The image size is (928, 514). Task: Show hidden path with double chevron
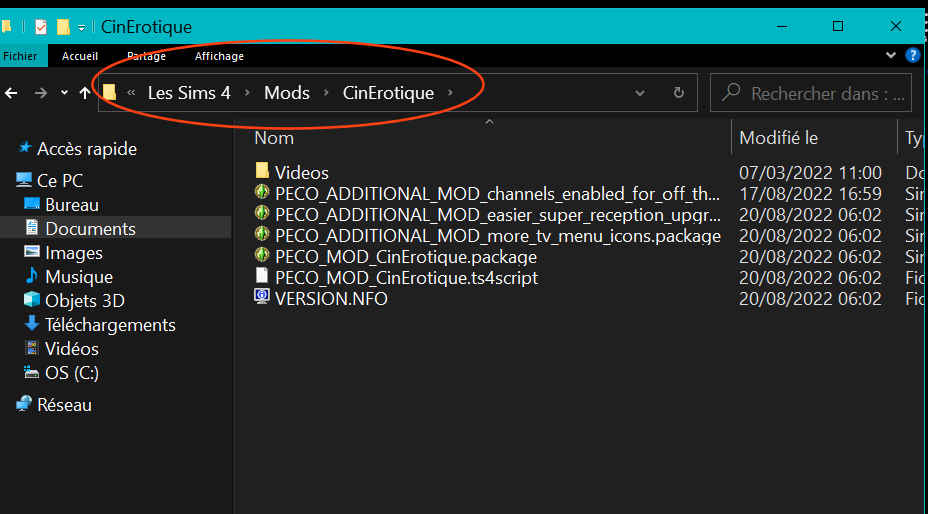pos(131,93)
